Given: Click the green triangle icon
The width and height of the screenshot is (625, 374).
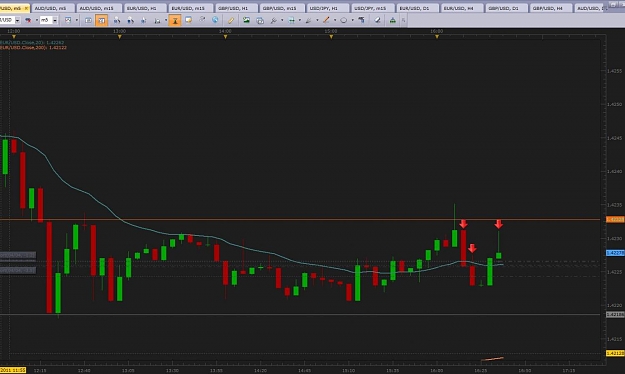Looking at the screenshot, I should (x=393, y=20).
